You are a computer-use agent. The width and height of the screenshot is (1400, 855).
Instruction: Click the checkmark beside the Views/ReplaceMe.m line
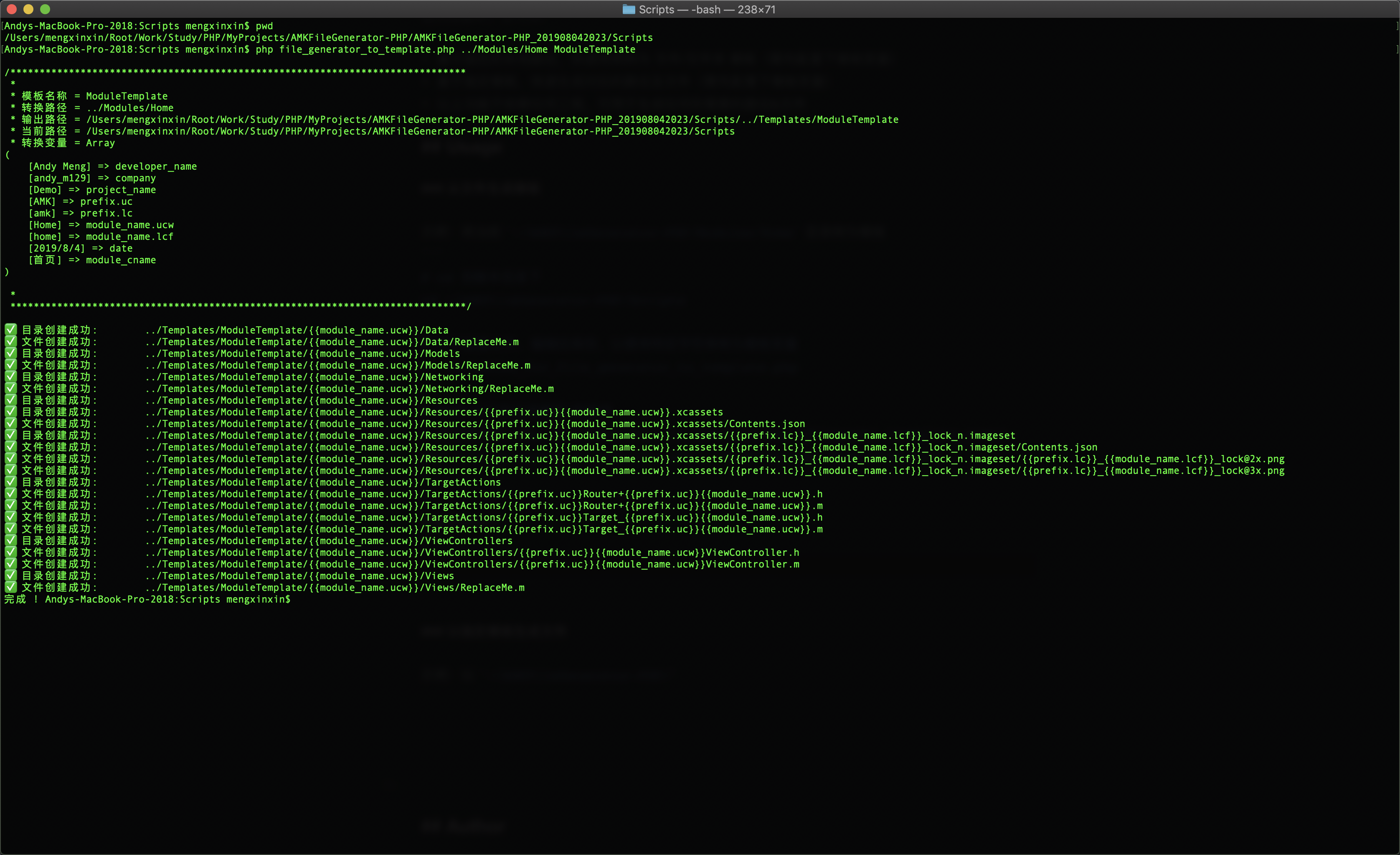pos(11,587)
